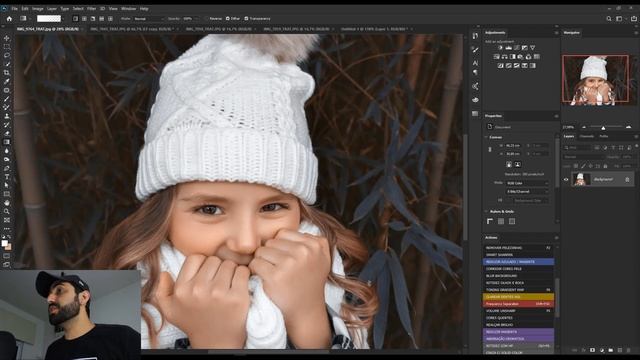Open the Window menu
The image size is (640, 360).
pyautogui.click(x=129, y=9)
